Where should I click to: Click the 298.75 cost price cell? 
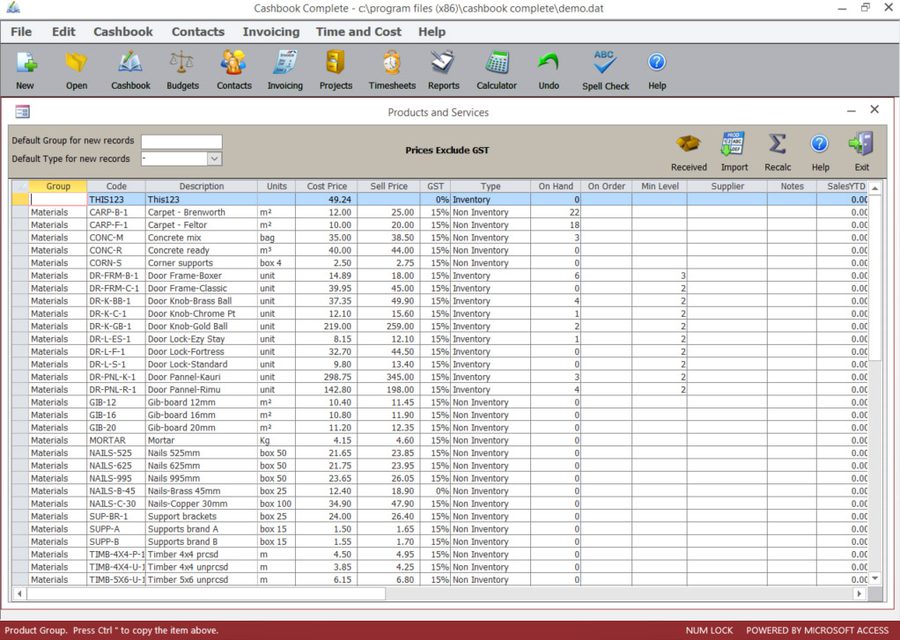pyautogui.click(x=327, y=377)
